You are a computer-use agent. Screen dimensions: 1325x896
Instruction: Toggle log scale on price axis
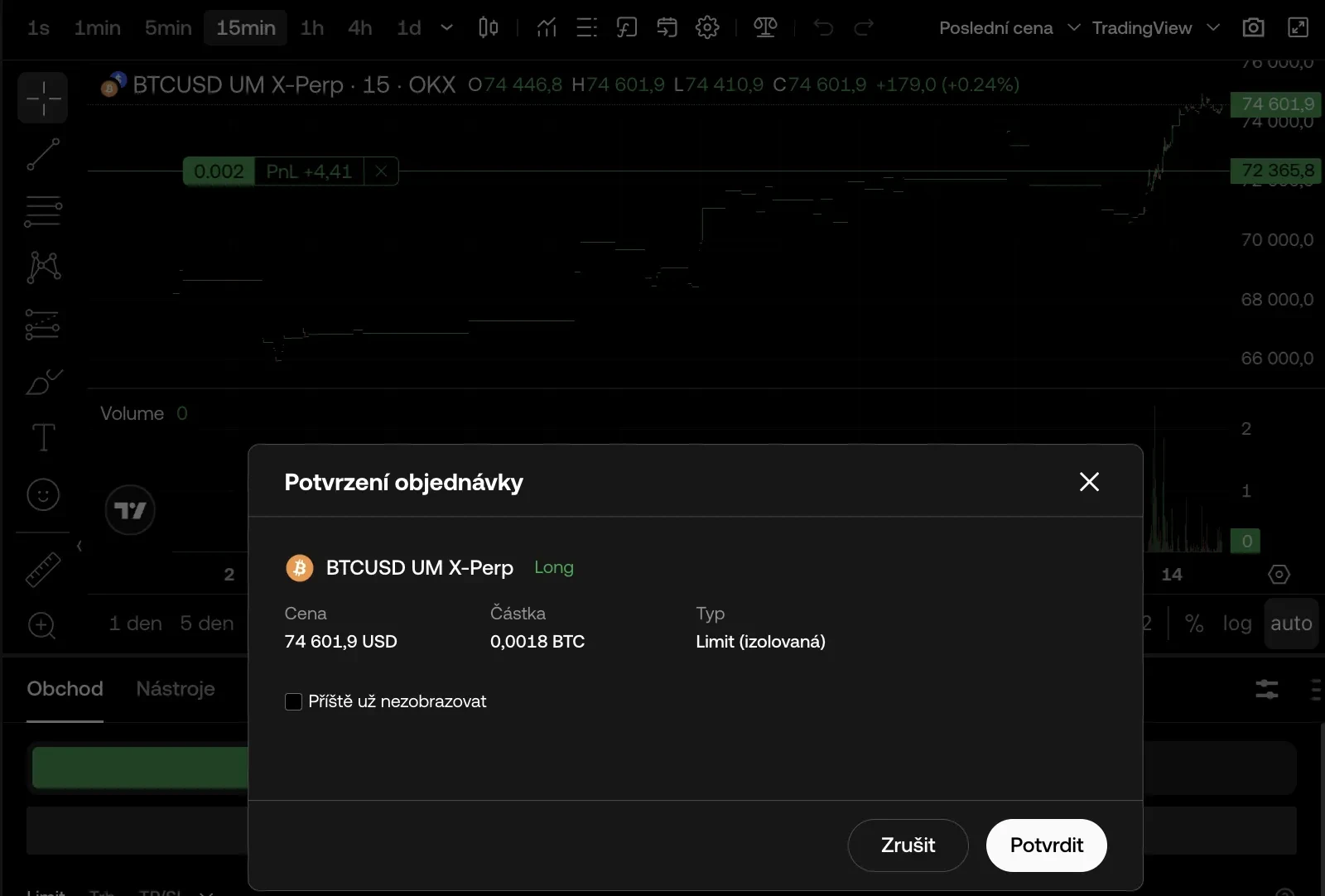[1237, 624]
